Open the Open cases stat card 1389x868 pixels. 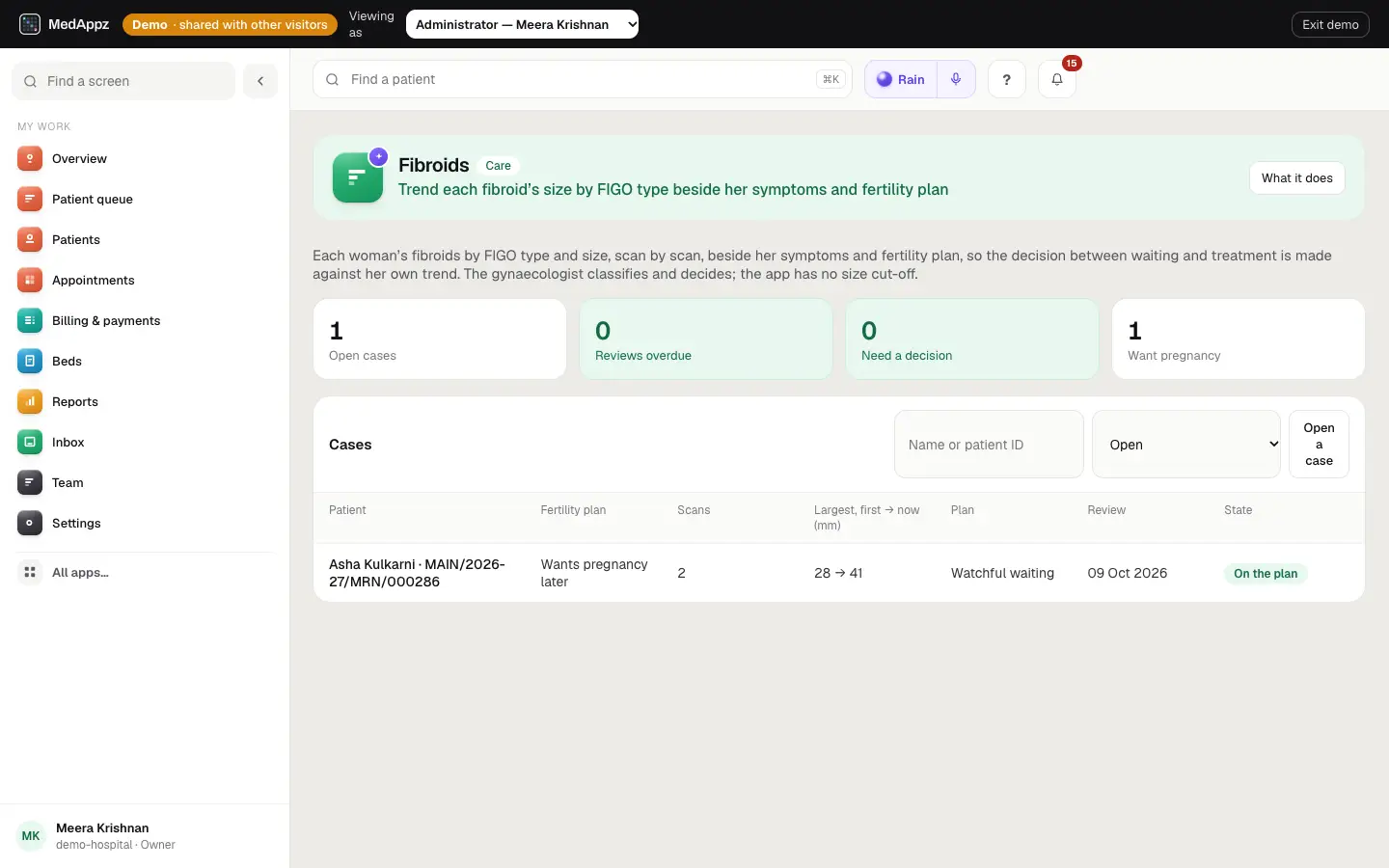pos(440,339)
